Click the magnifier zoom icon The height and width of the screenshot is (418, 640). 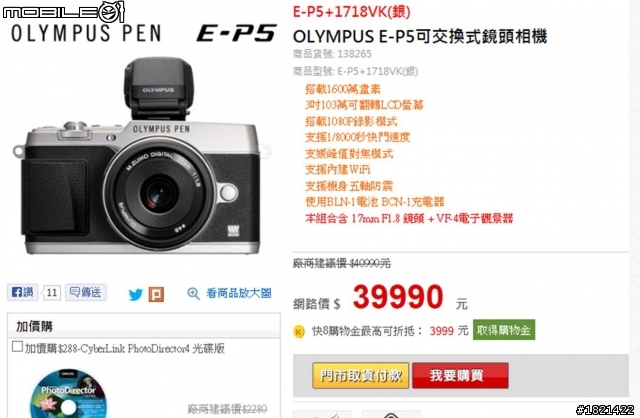pos(193,293)
